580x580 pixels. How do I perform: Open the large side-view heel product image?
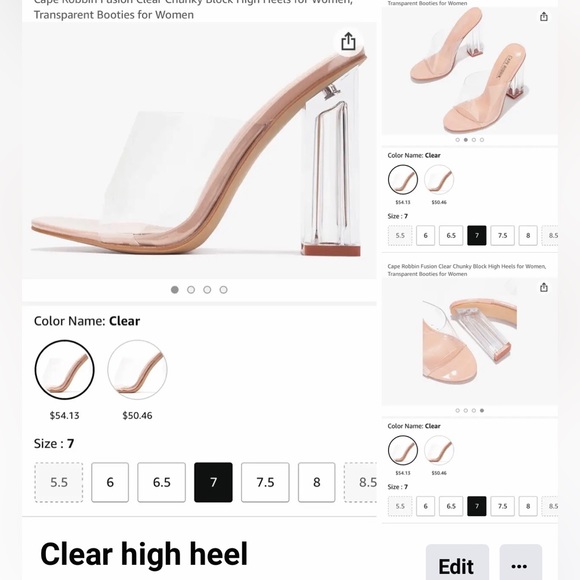pos(199,151)
